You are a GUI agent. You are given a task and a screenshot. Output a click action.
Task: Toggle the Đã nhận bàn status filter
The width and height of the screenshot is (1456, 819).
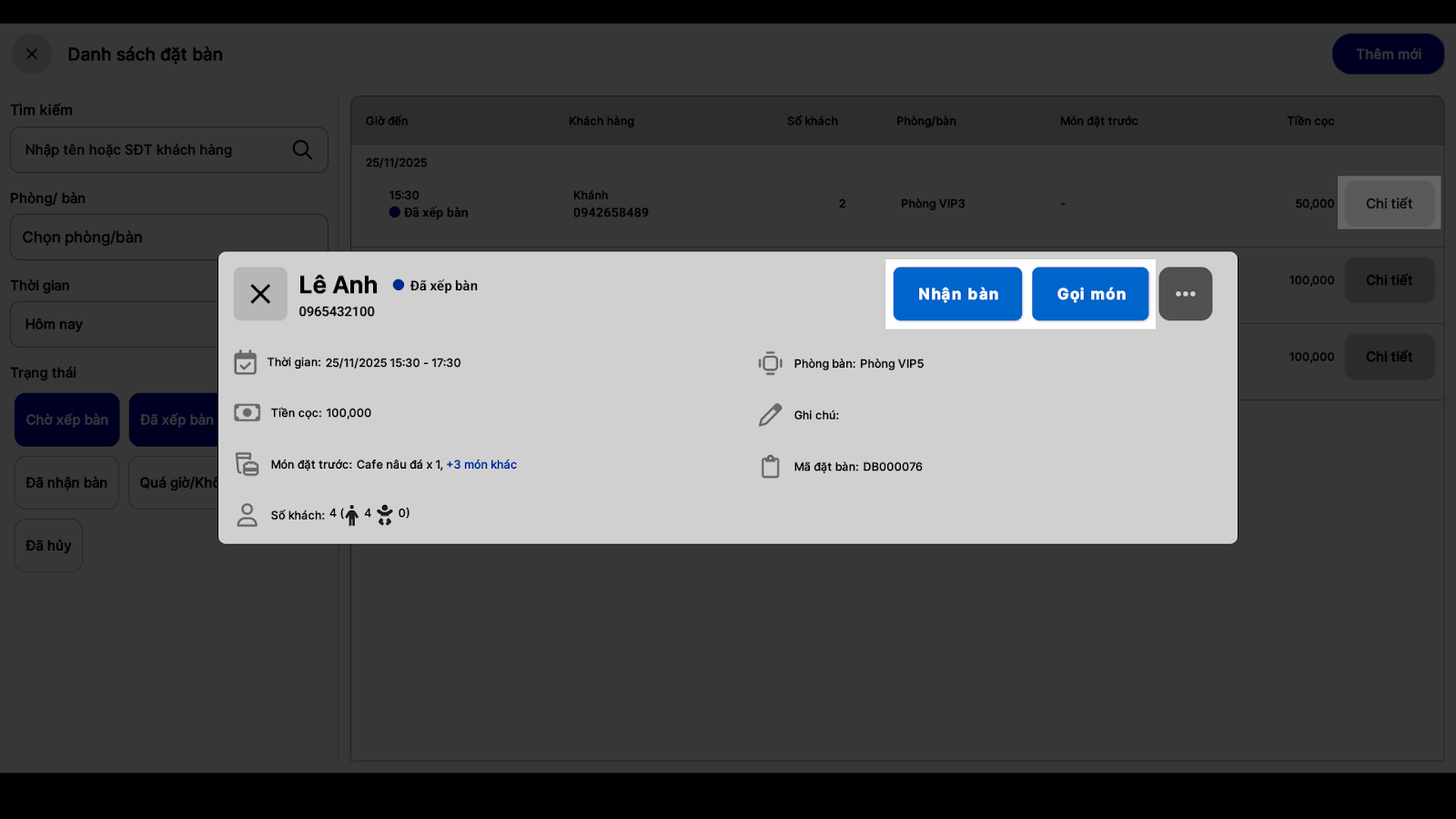[x=66, y=482]
